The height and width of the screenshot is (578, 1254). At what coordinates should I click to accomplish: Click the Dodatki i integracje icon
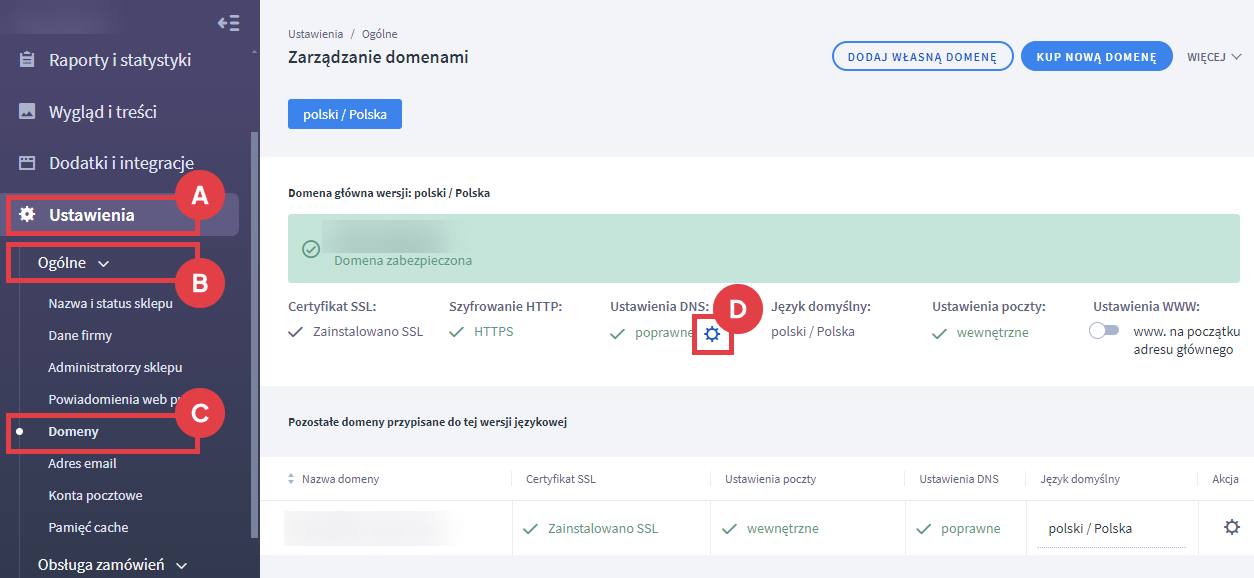28,163
